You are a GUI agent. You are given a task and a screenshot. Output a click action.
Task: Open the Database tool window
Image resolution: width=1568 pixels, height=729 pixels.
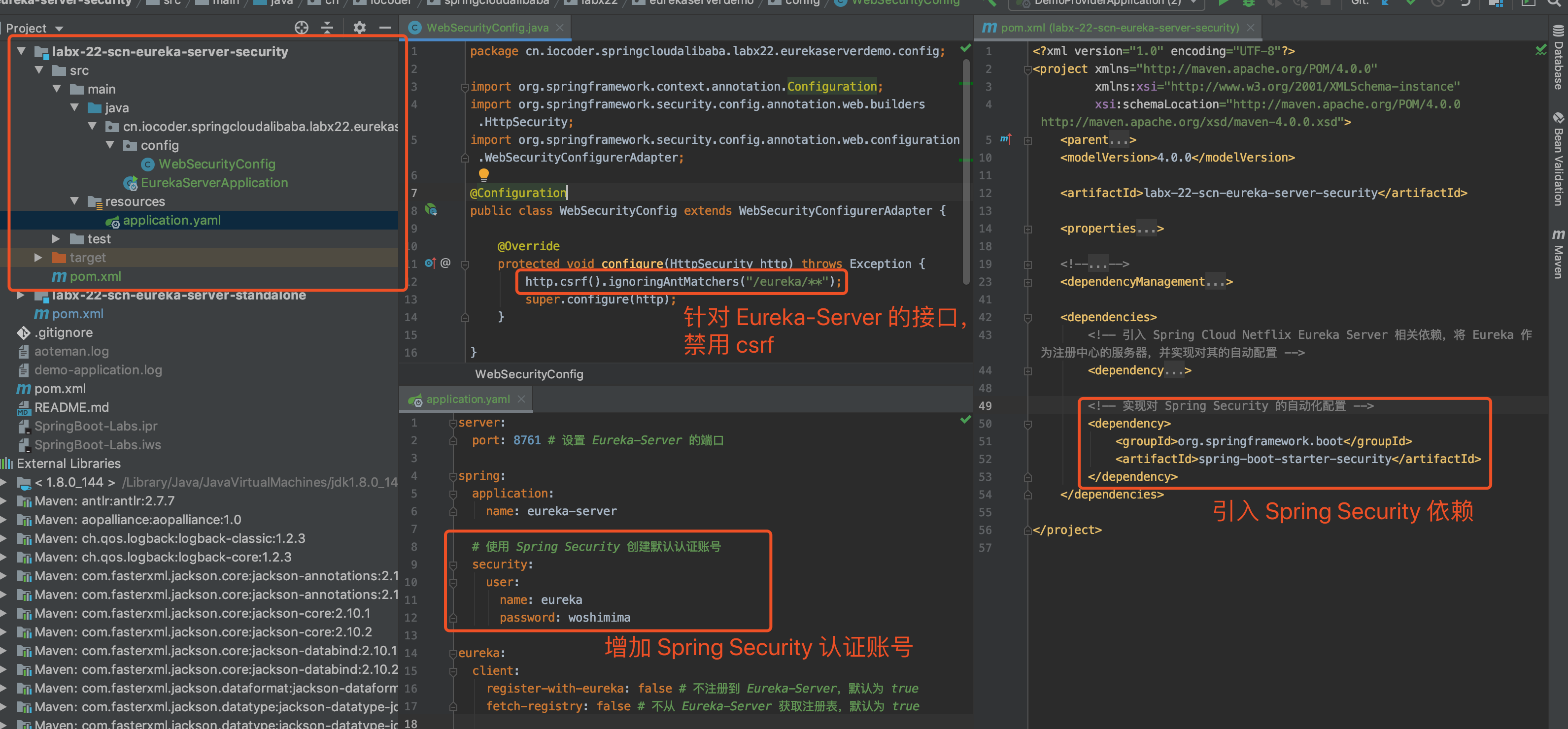1558,59
